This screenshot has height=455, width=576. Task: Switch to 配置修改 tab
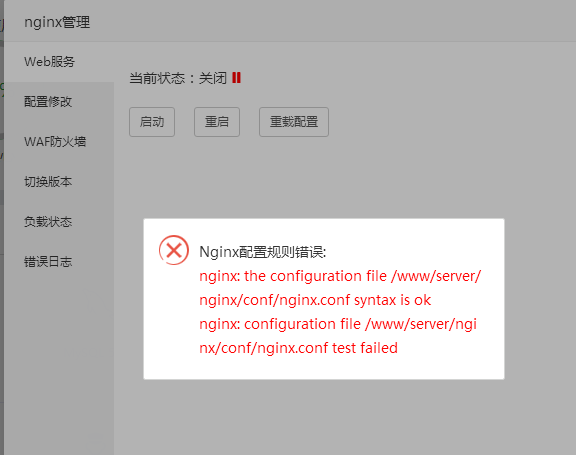[x=59, y=102]
